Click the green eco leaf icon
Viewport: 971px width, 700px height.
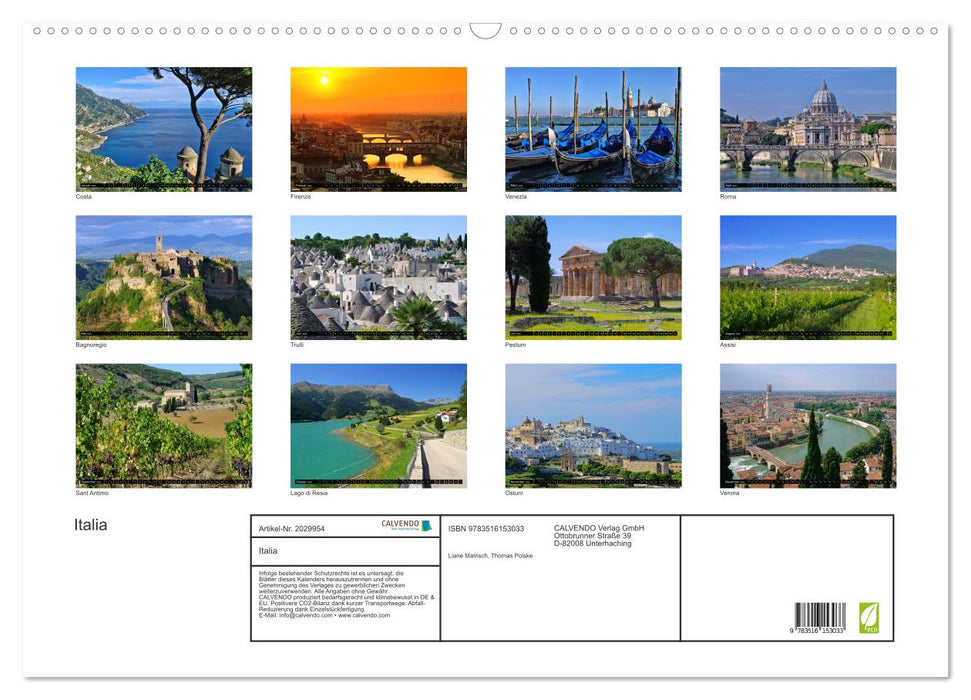pyautogui.click(x=870, y=617)
